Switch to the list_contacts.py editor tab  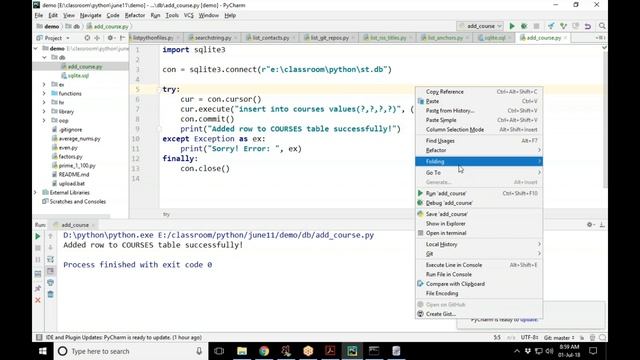(x=270, y=38)
